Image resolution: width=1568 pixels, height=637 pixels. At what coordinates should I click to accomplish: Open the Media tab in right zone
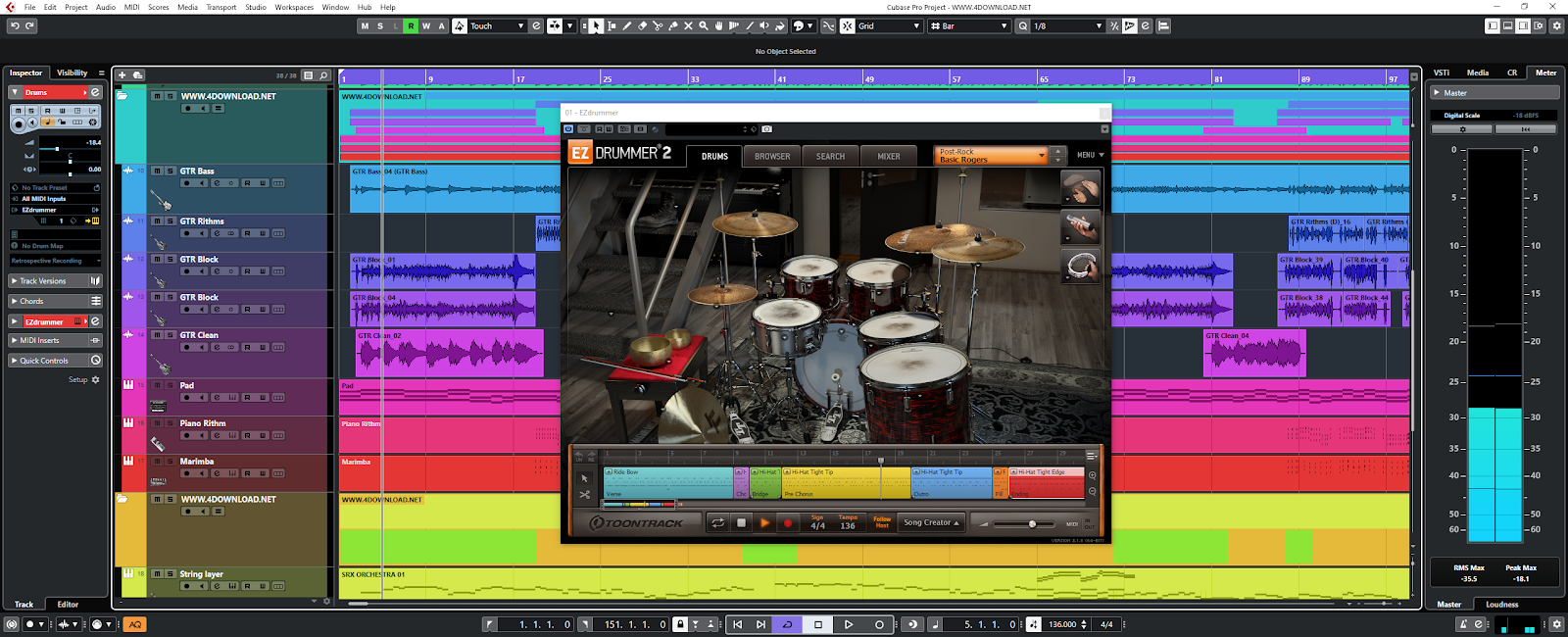pos(1478,73)
